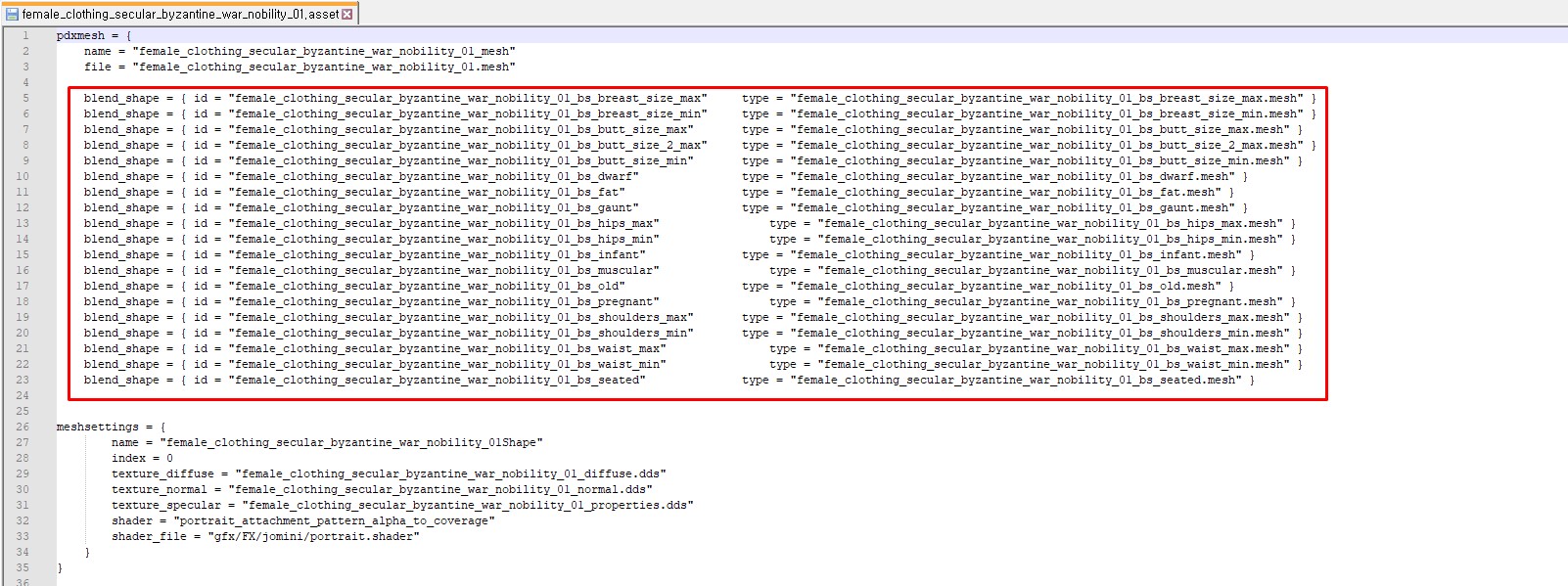The image size is (1568, 586).
Task: Click the texture_normal value ending '01_normal.dds'
Action: point(440,489)
